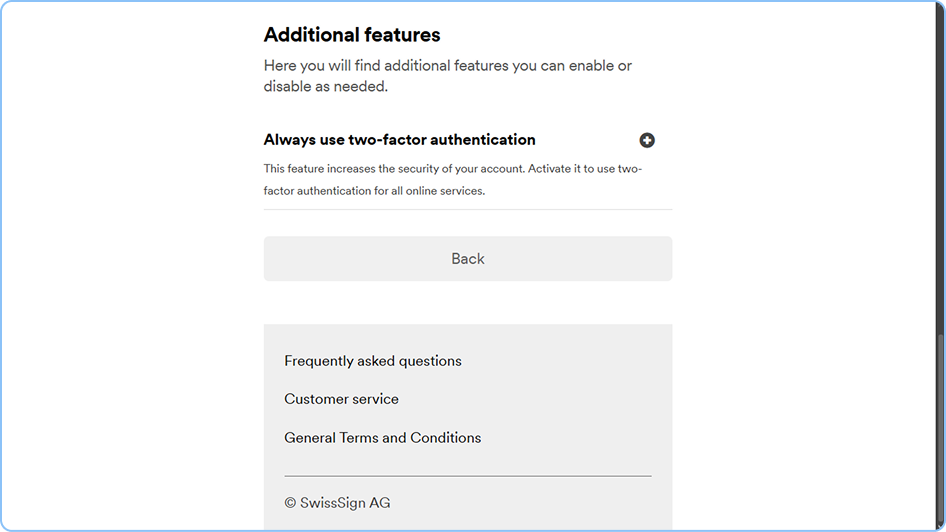This screenshot has height=532, width=946.
Task: Click the 'Additional features' heading
Action: pyautogui.click(x=352, y=35)
